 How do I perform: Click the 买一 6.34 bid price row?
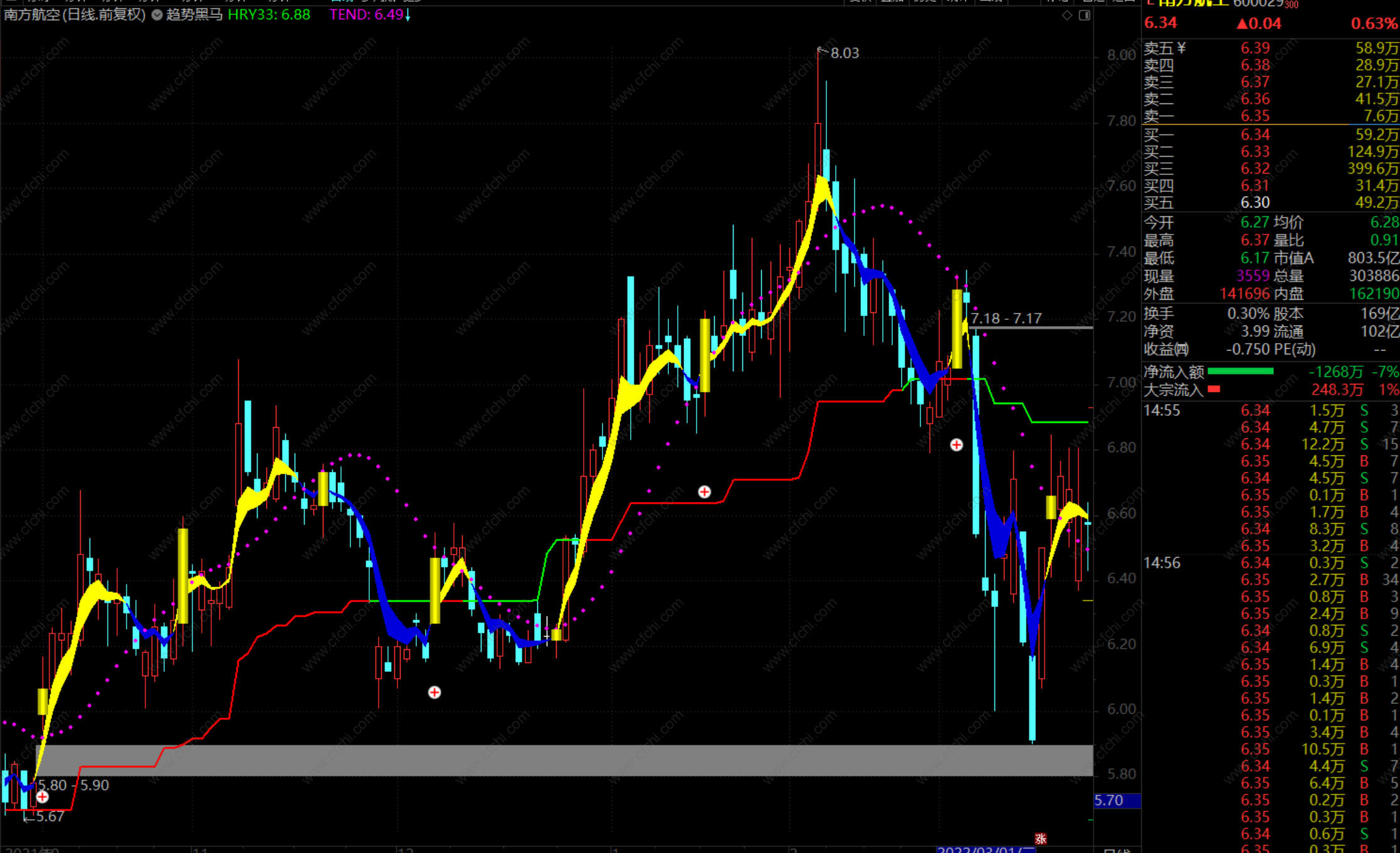click(x=1255, y=135)
